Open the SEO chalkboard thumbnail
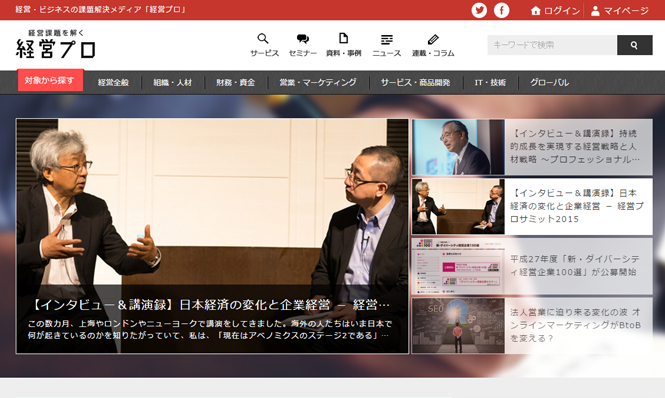 coord(458,325)
